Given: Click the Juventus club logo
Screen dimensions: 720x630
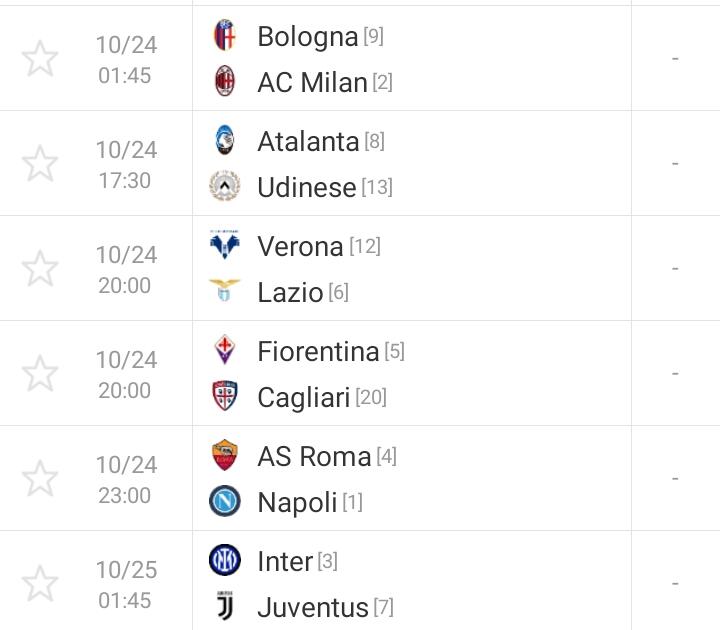Looking at the screenshot, I should pyautogui.click(x=225, y=607).
